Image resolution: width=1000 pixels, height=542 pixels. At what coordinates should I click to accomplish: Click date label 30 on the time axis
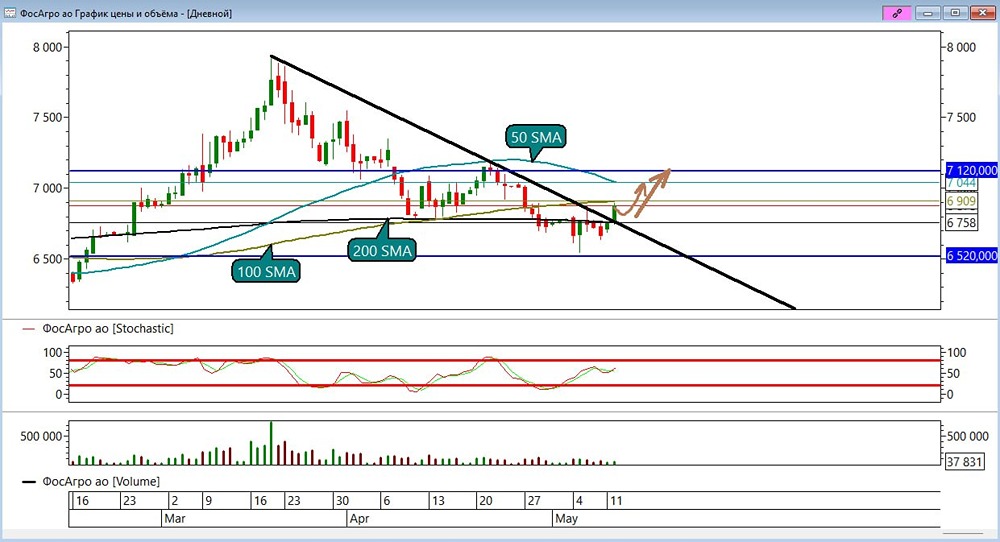click(x=342, y=501)
